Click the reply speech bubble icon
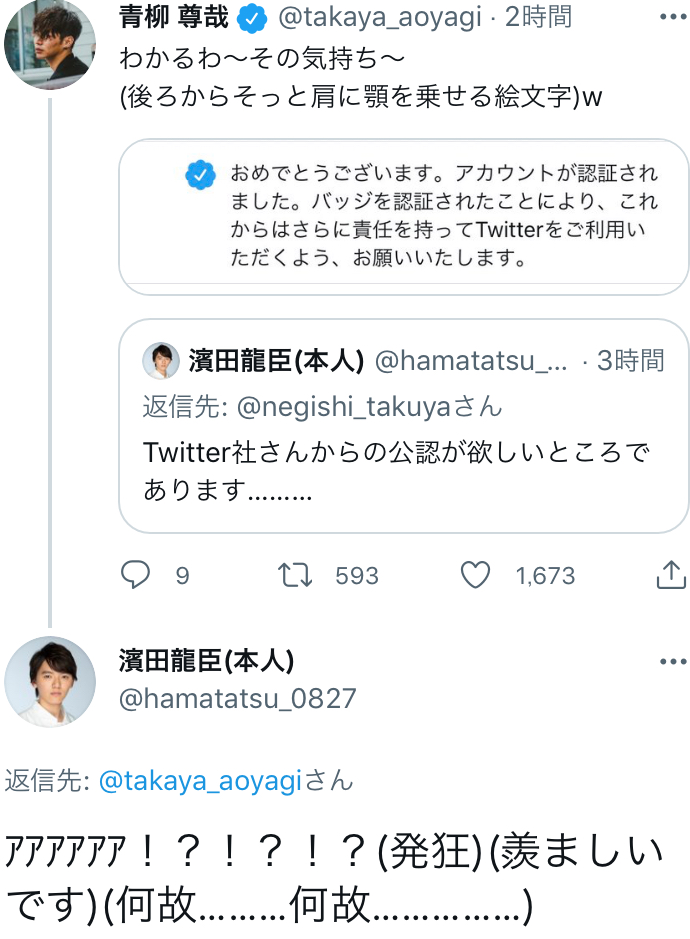Viewport: 690px width, 939px height. tap(136, 575)
